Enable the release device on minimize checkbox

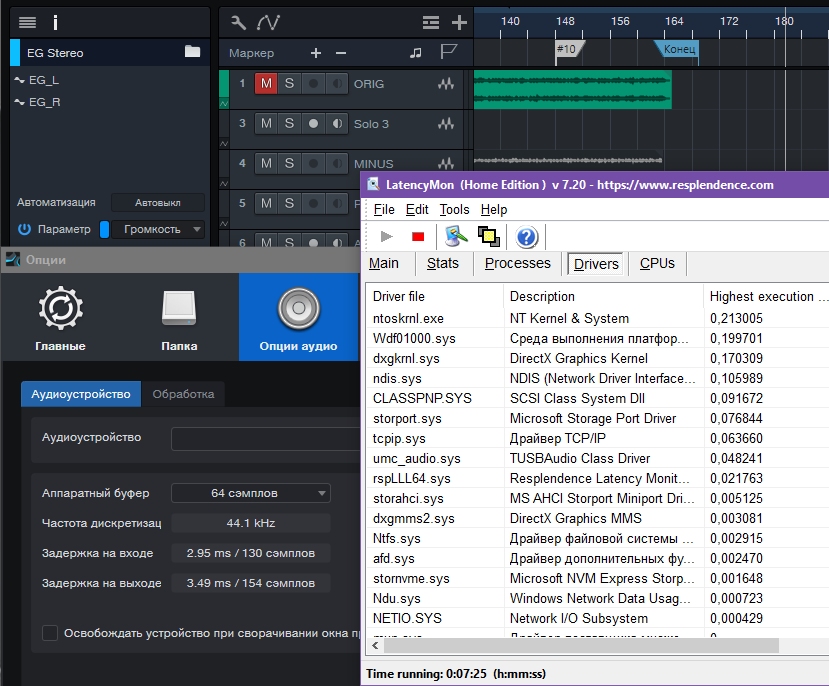50,633
